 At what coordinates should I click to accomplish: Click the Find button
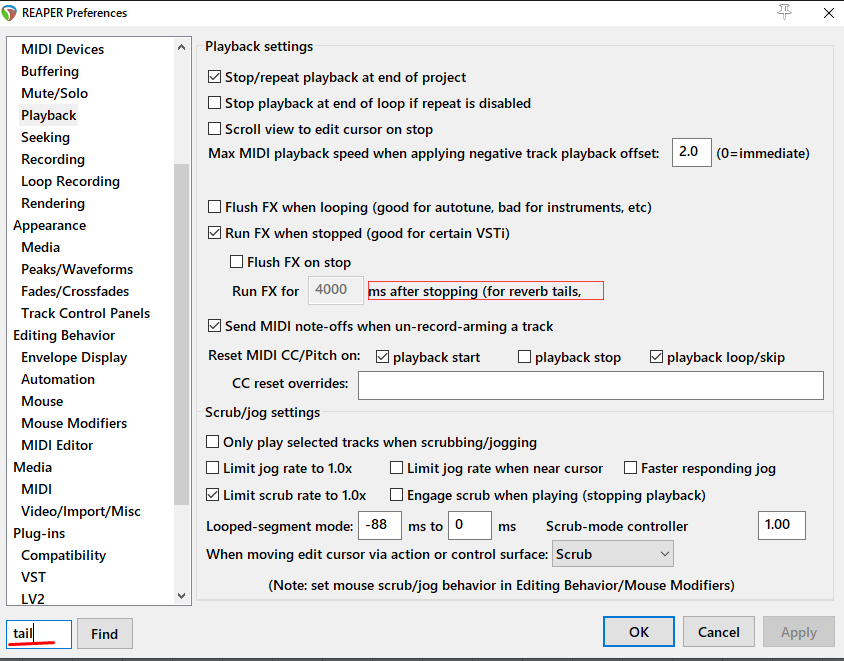[104, 634]
